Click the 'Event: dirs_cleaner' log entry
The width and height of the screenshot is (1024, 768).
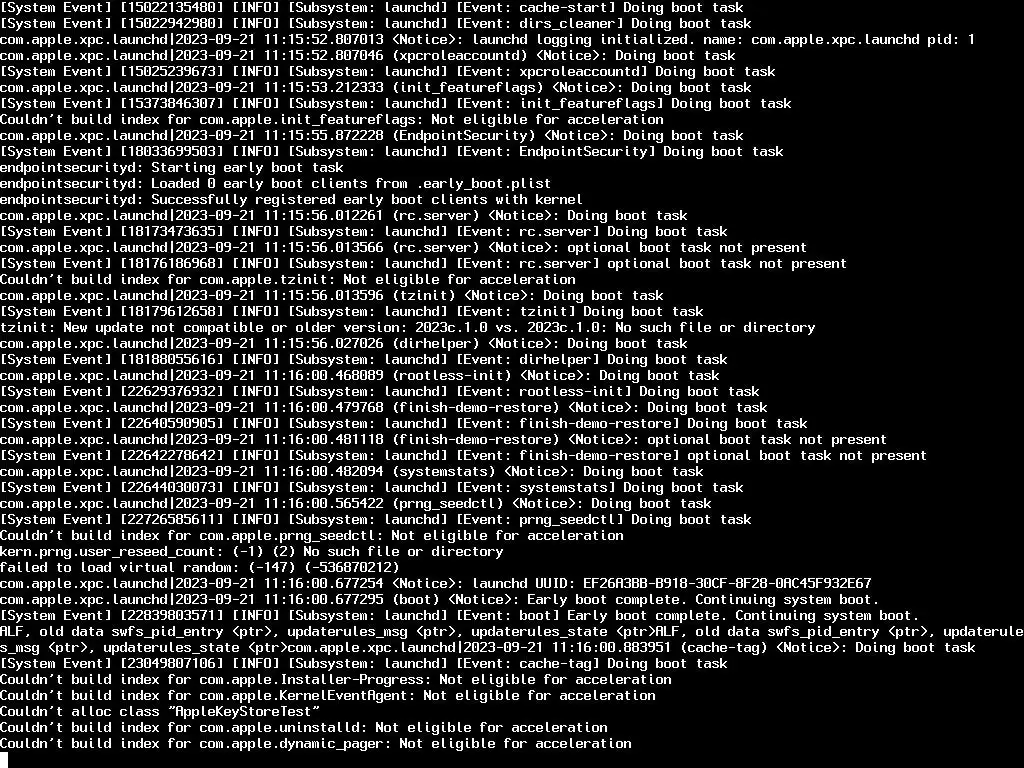[376, 24]
